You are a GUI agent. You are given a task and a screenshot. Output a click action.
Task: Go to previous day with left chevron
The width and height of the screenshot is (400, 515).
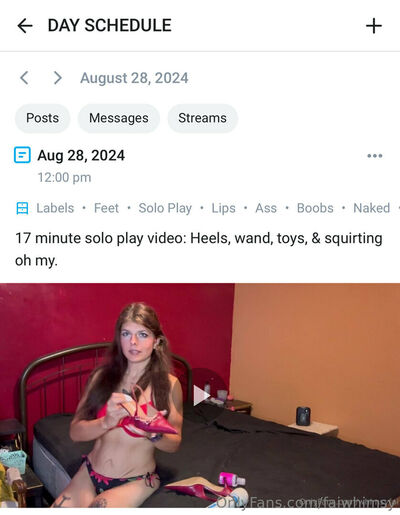24,78
